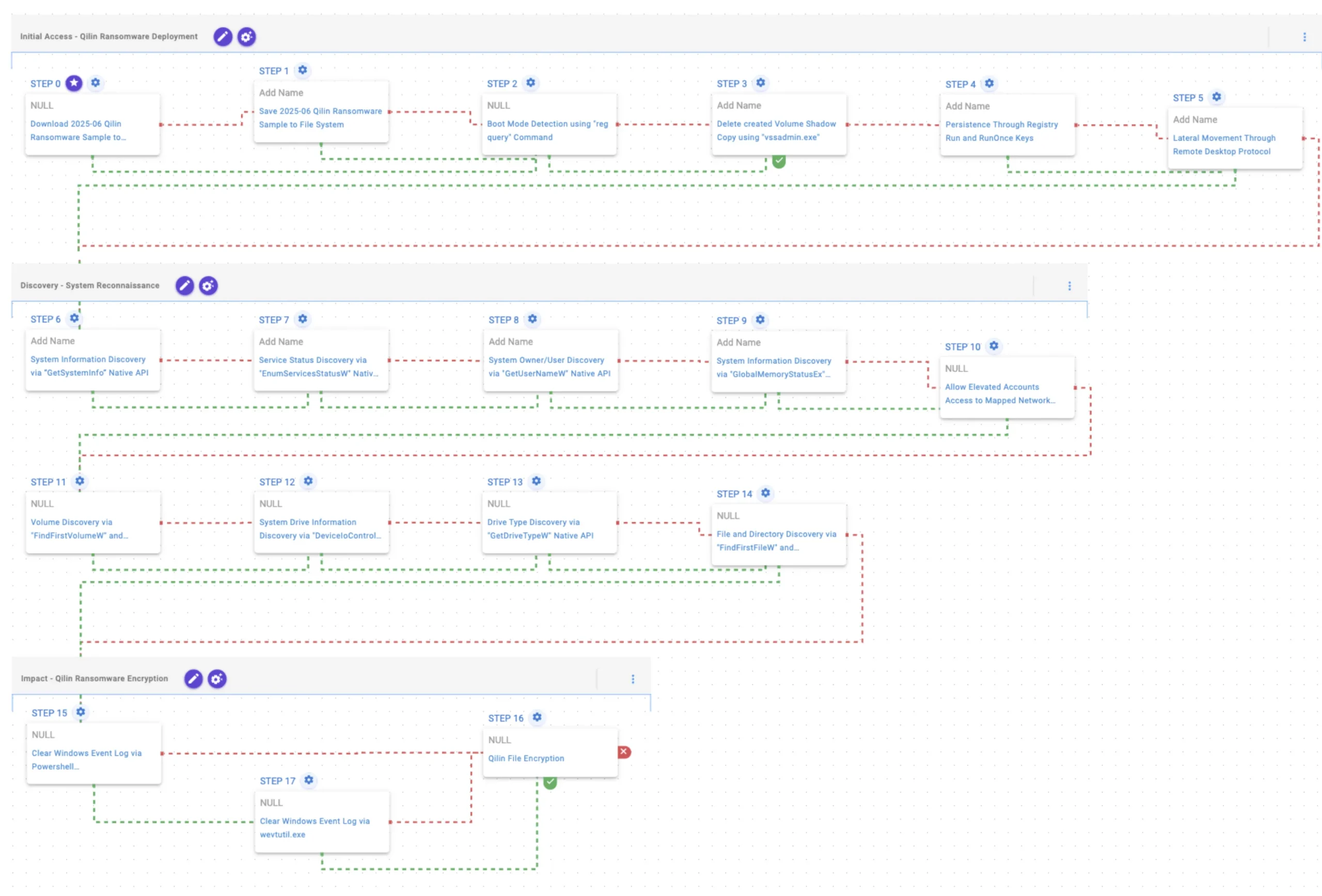1322x896 pixels.
Task: Open settings gear for Initial Access phase
Action: [246, 37]
